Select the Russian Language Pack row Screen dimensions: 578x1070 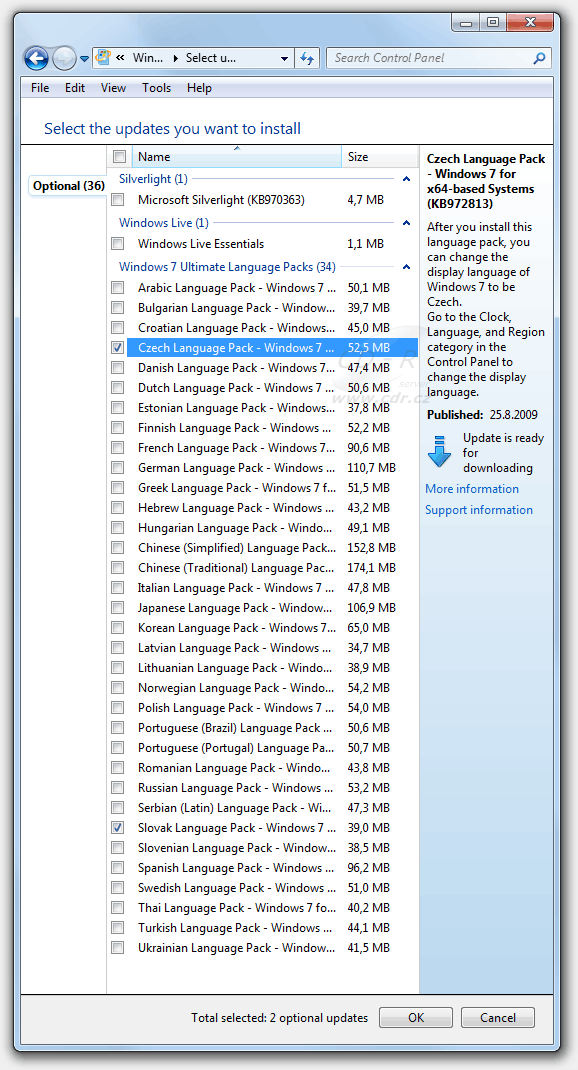coord(272,787)
